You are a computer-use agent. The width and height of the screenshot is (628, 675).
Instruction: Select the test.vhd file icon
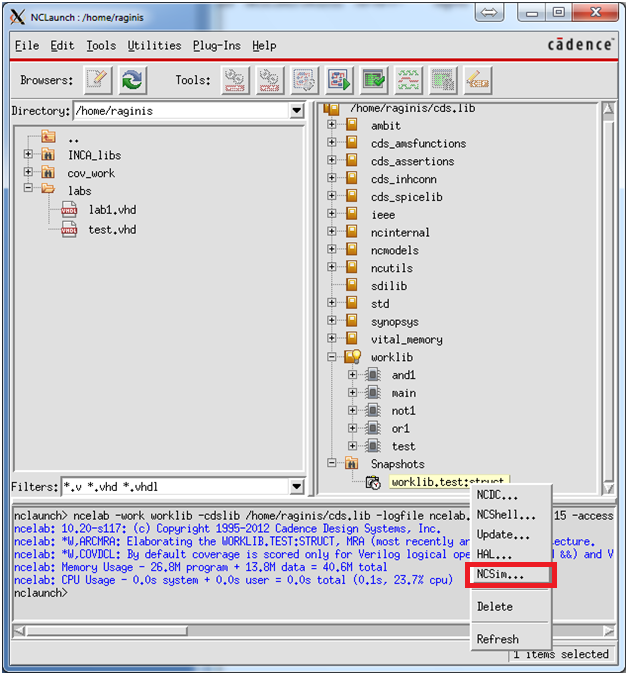coord(69,229)
